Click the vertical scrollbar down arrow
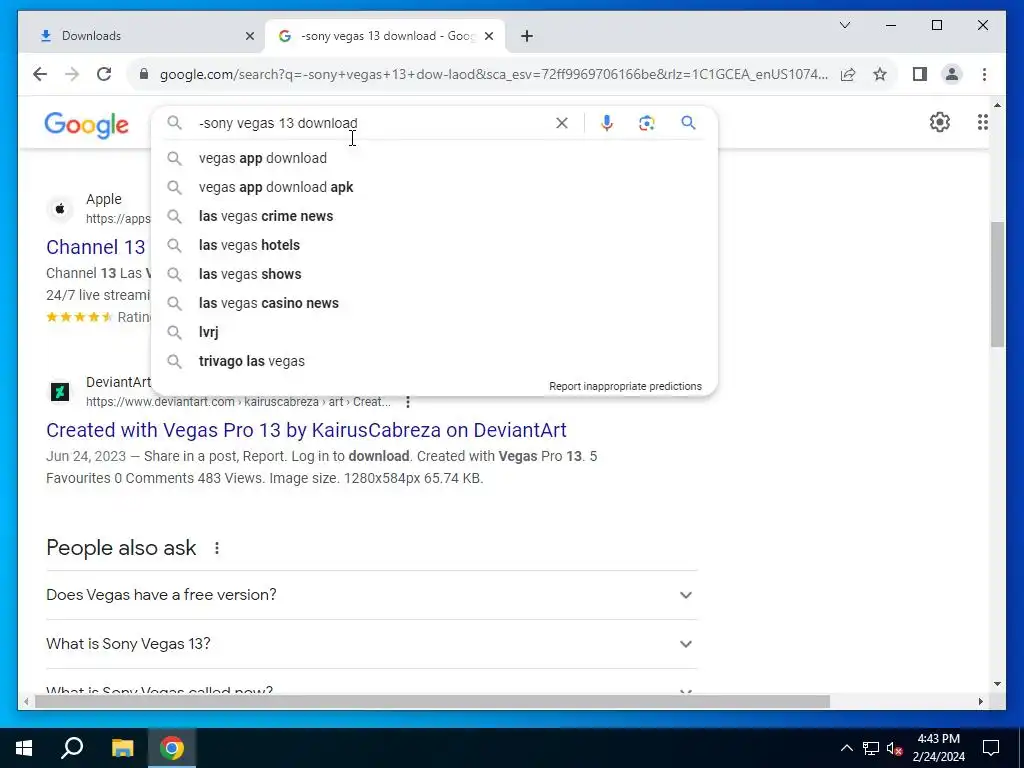The width and height of the screenshot is (1024, 768). pos(997,684)
